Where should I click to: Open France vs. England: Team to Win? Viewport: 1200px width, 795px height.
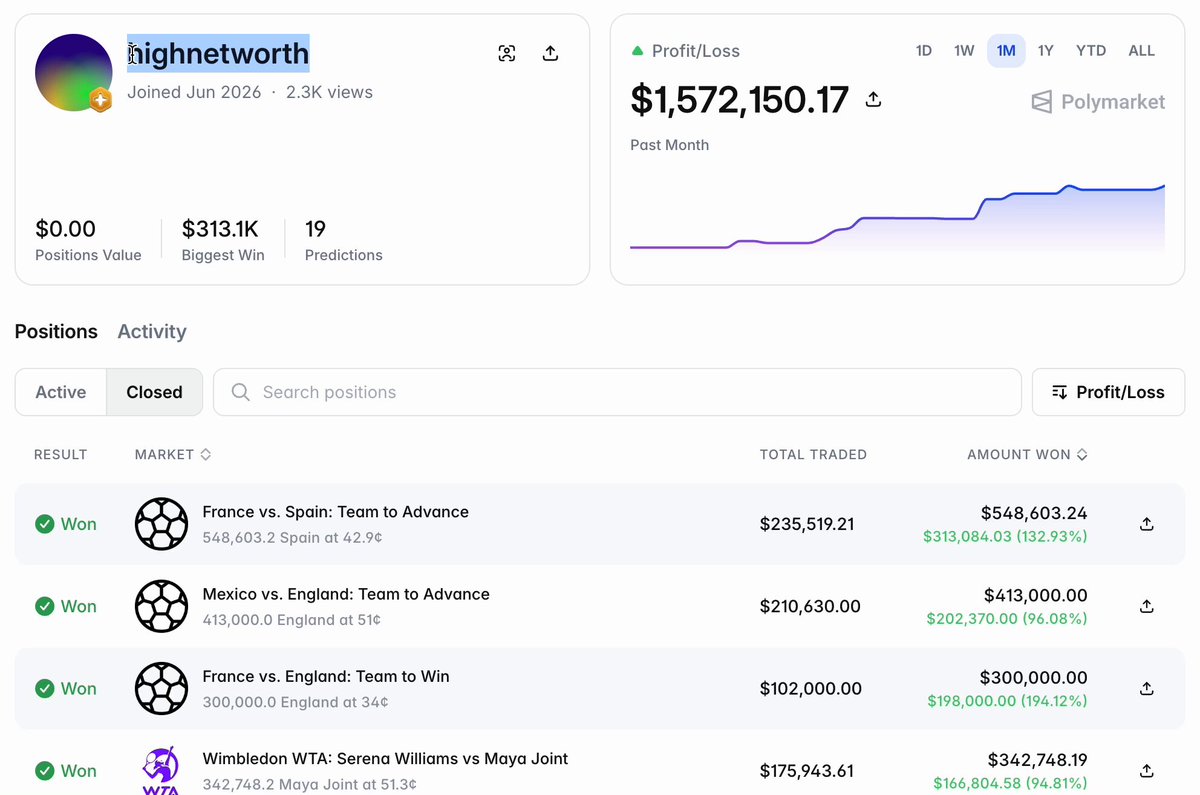click(x=326, y=676)
